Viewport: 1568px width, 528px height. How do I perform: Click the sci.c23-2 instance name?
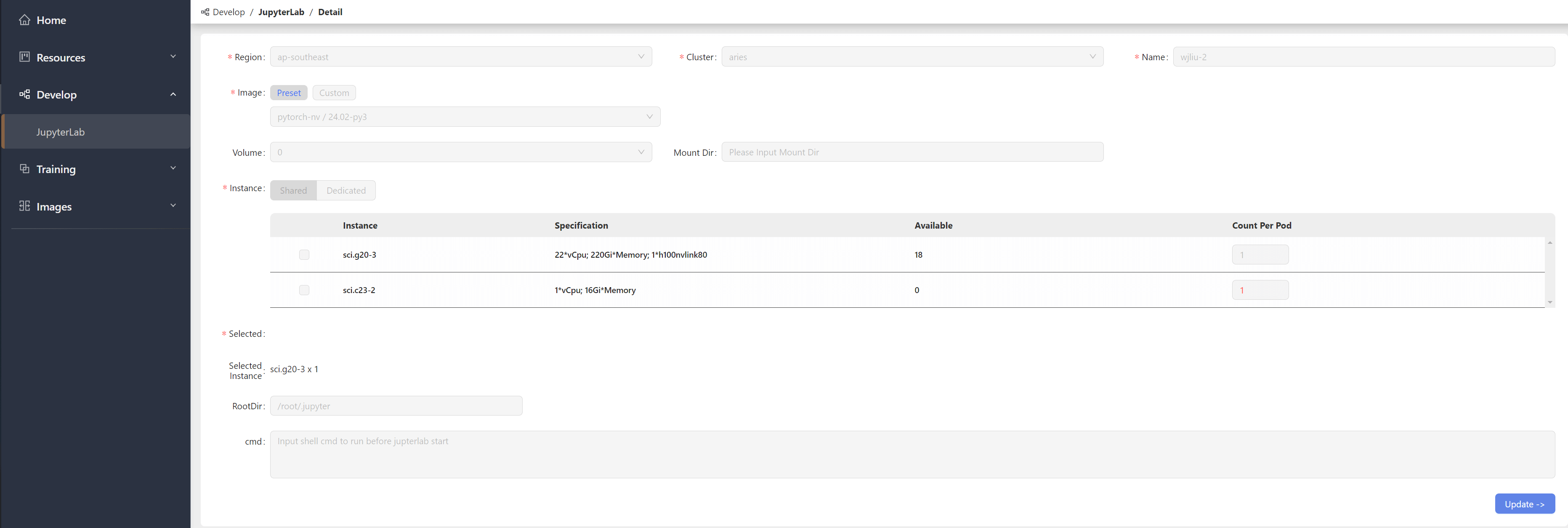[x=359, y=290]
